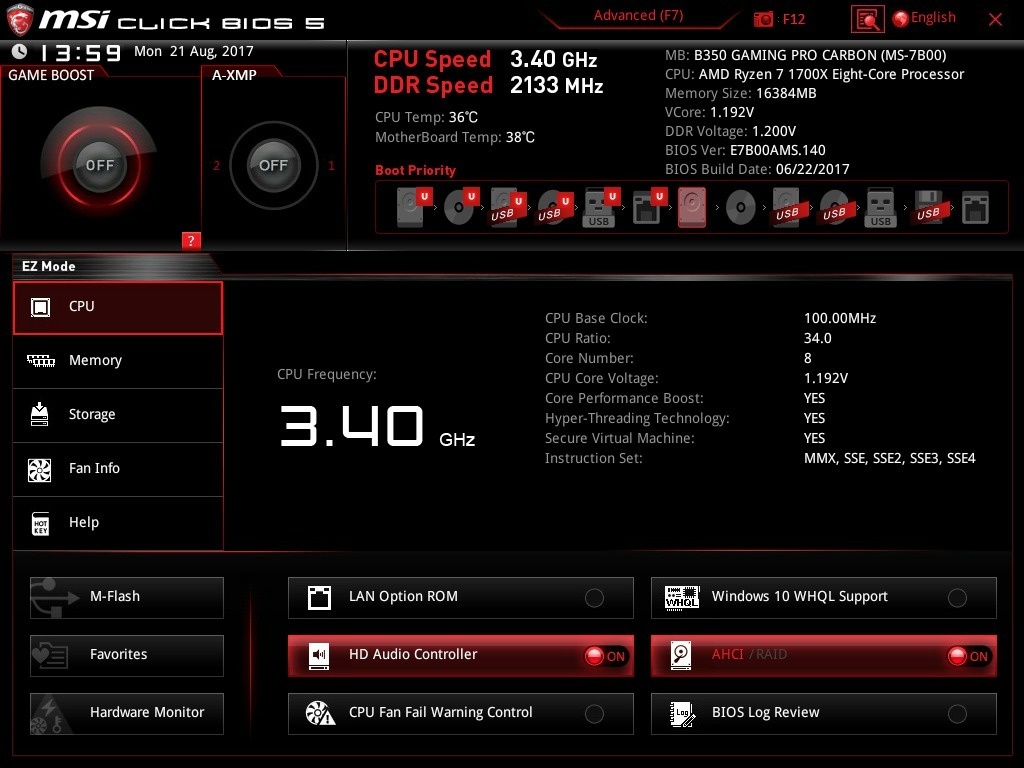
Task: Click the AMD Ryzen 7 1700X processor name
Action: (831, 74)
